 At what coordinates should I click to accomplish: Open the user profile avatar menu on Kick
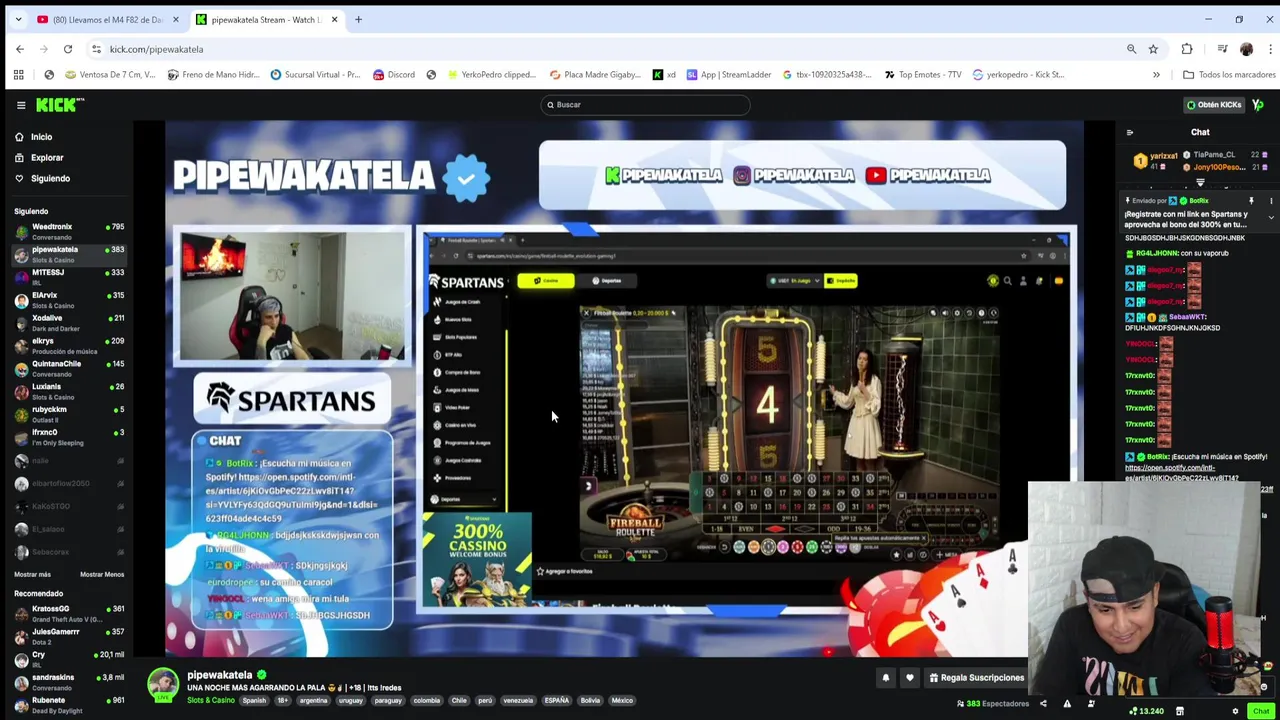(x=1258, y=104)
